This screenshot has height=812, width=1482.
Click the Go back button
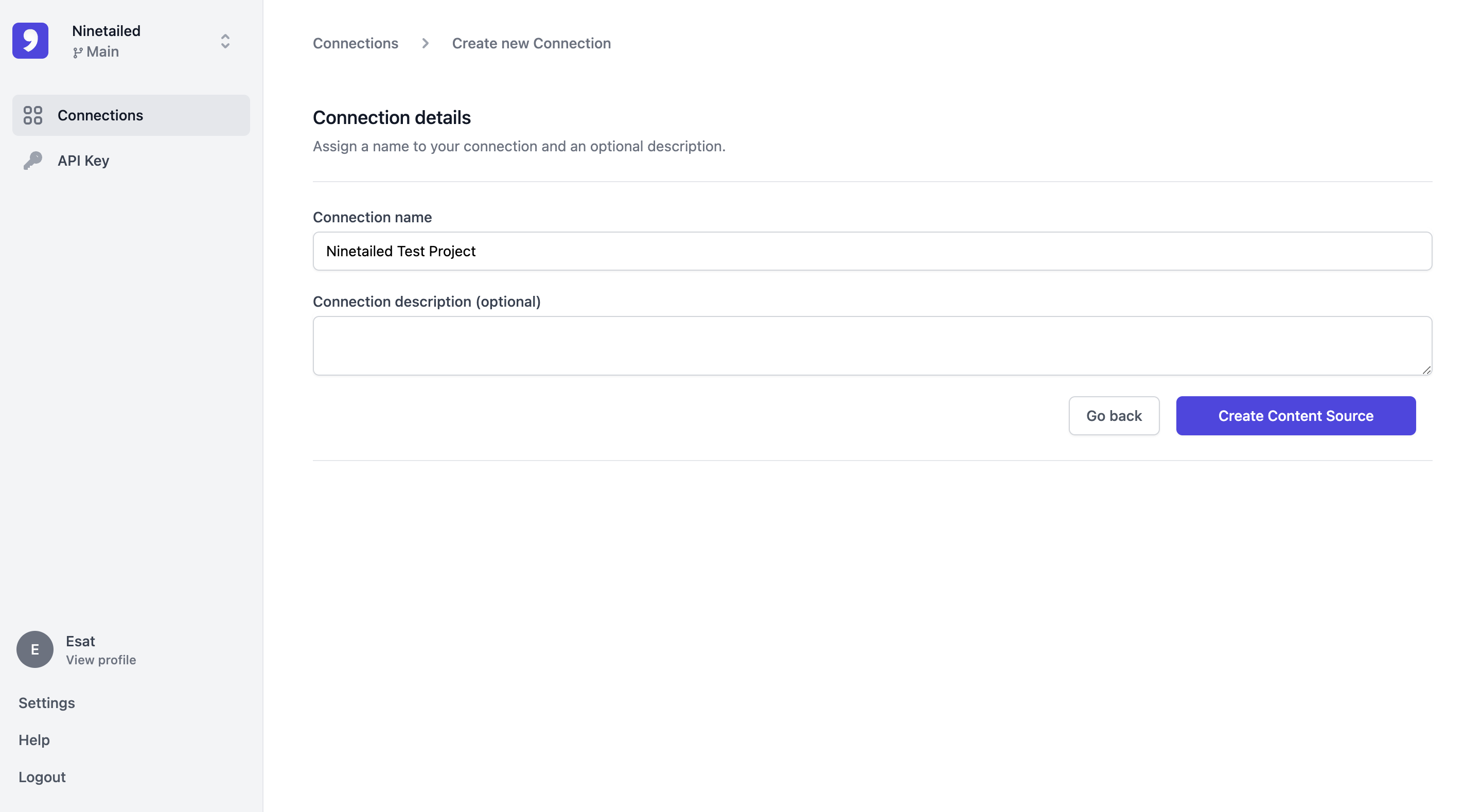(x=1114, y=415)
